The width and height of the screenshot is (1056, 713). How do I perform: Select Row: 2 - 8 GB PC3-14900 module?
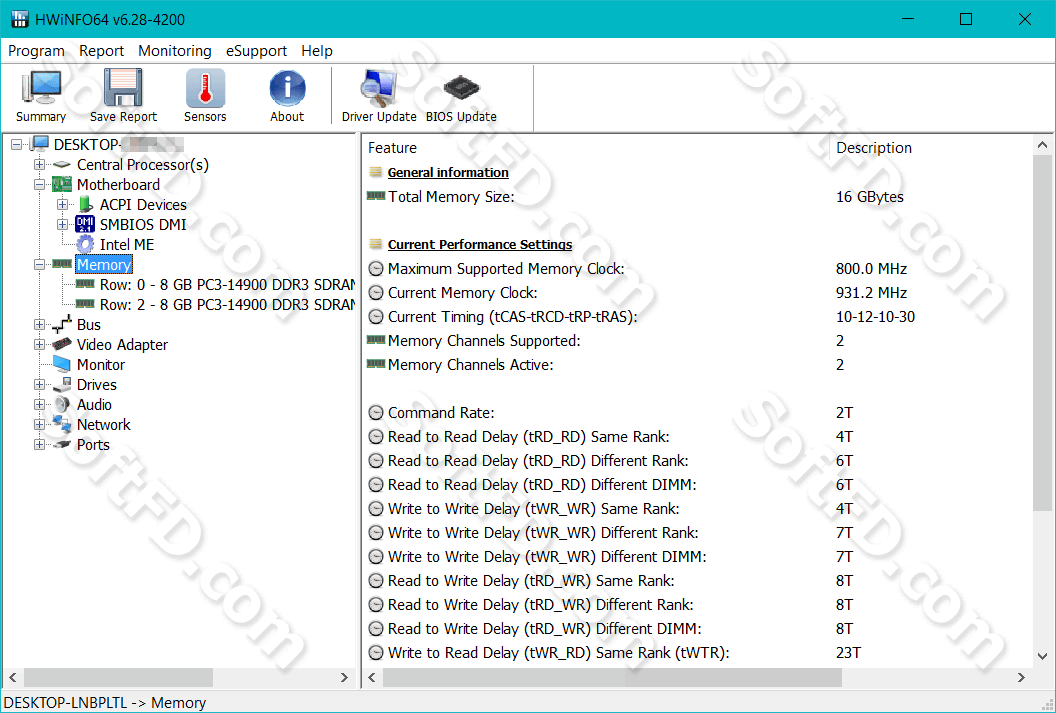227,305
